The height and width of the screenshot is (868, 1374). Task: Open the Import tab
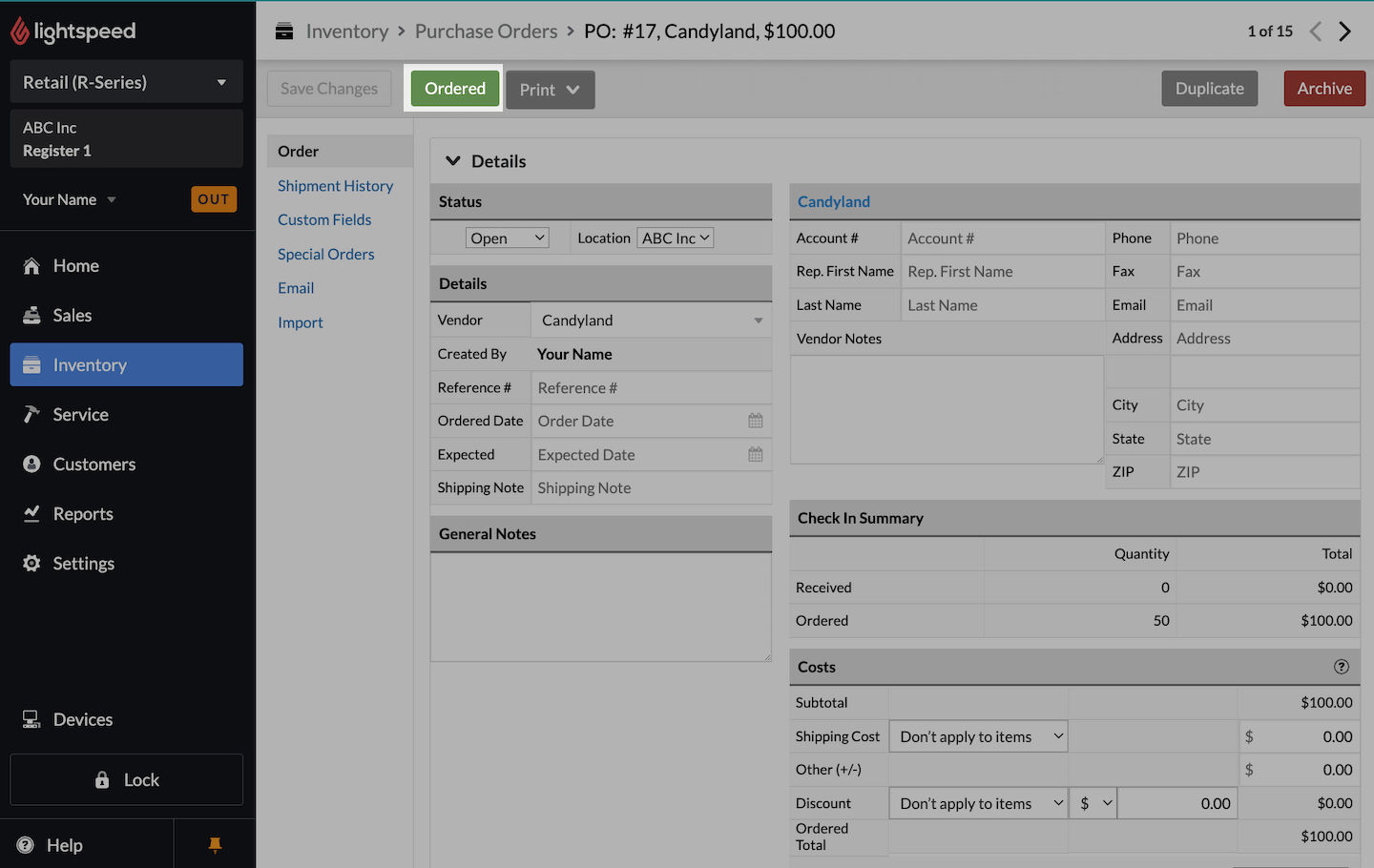pyautogui.click(x=301, y=322)
